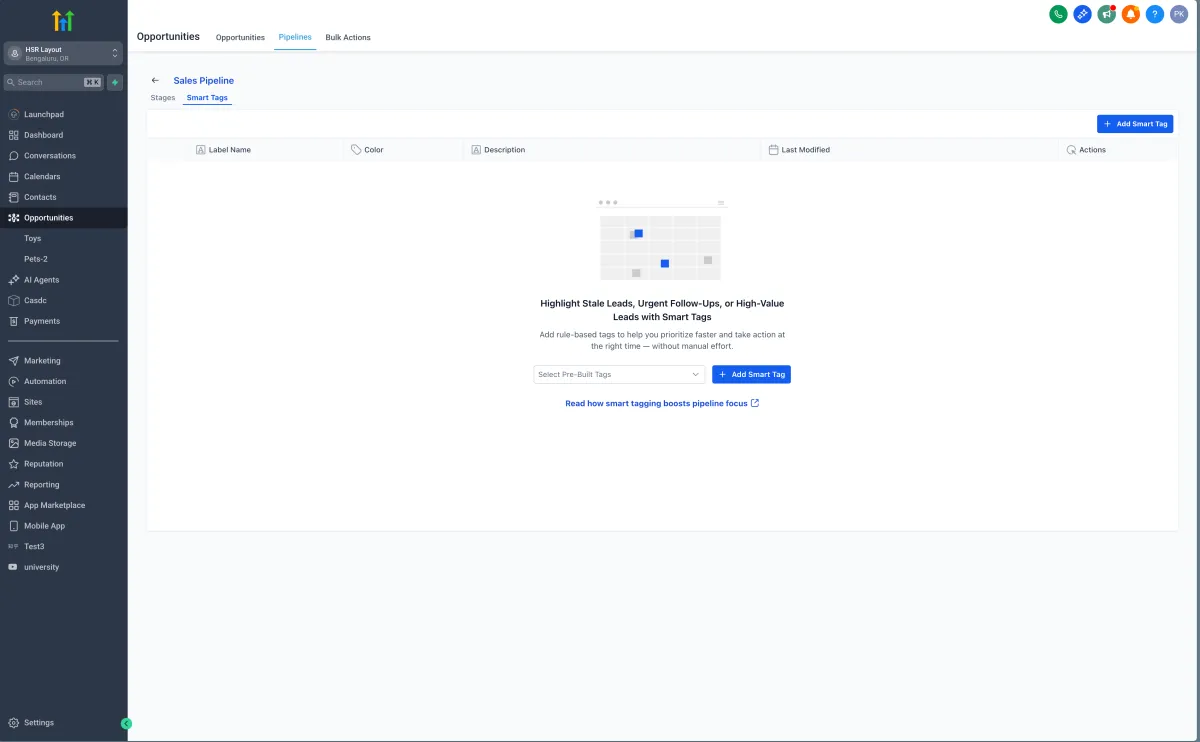Click Add Smart Tag button in table header
Image resolution: width=1200 pixels, height=742 pixels.
coord(1135,124)
